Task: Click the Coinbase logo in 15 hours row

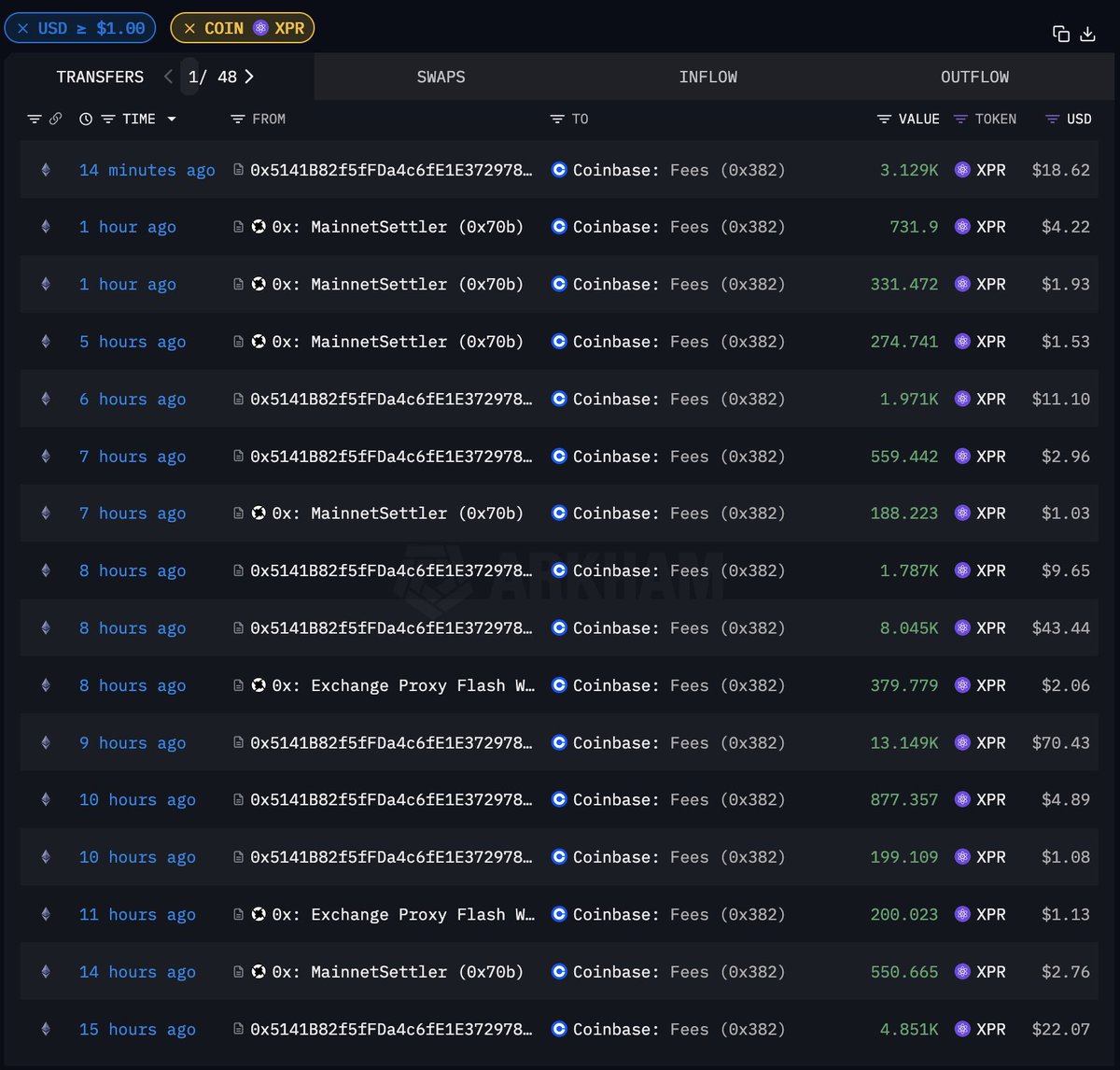Action: (559, 1029)
